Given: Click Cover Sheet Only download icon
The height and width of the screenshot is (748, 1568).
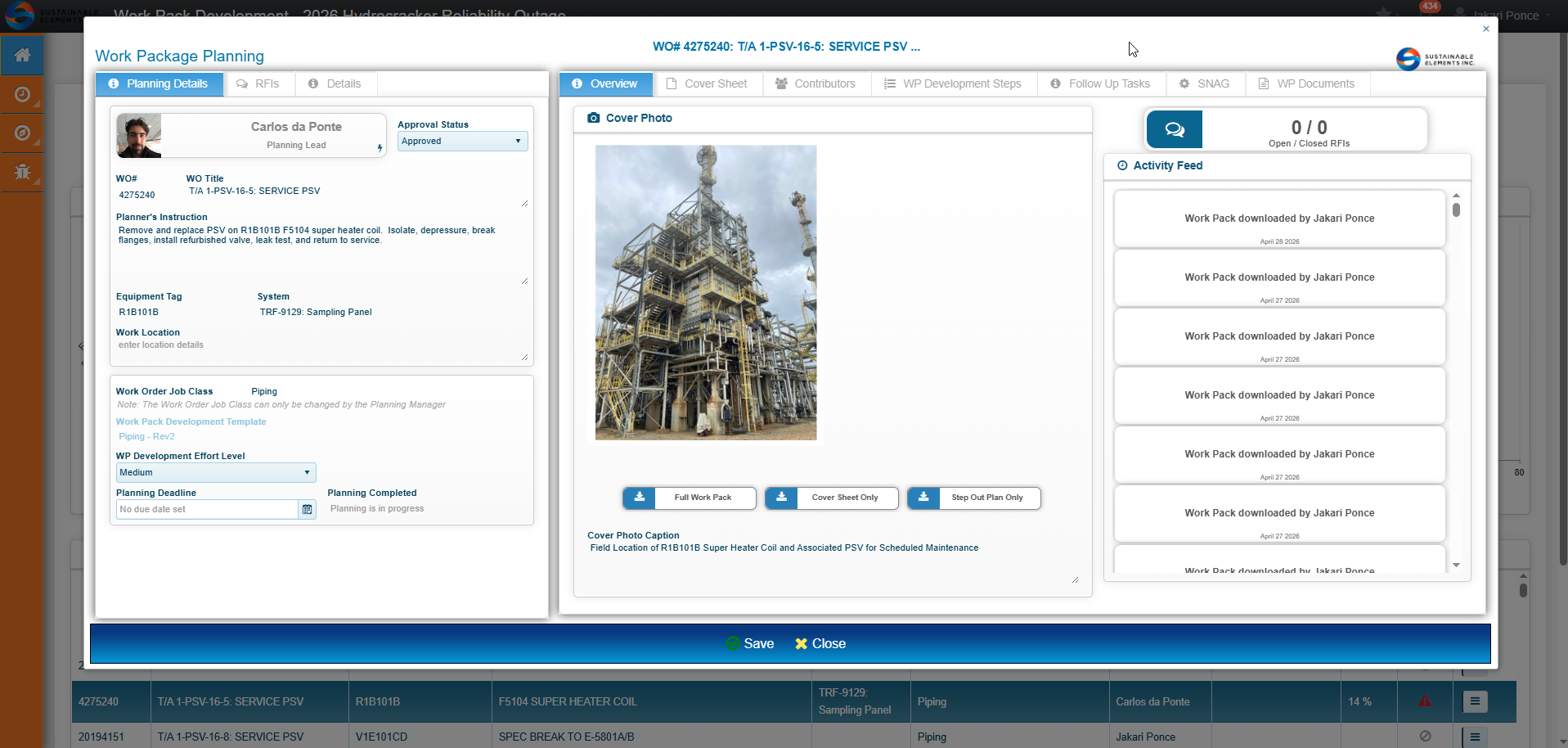Looking at the screenshot, I should (782, 498).
